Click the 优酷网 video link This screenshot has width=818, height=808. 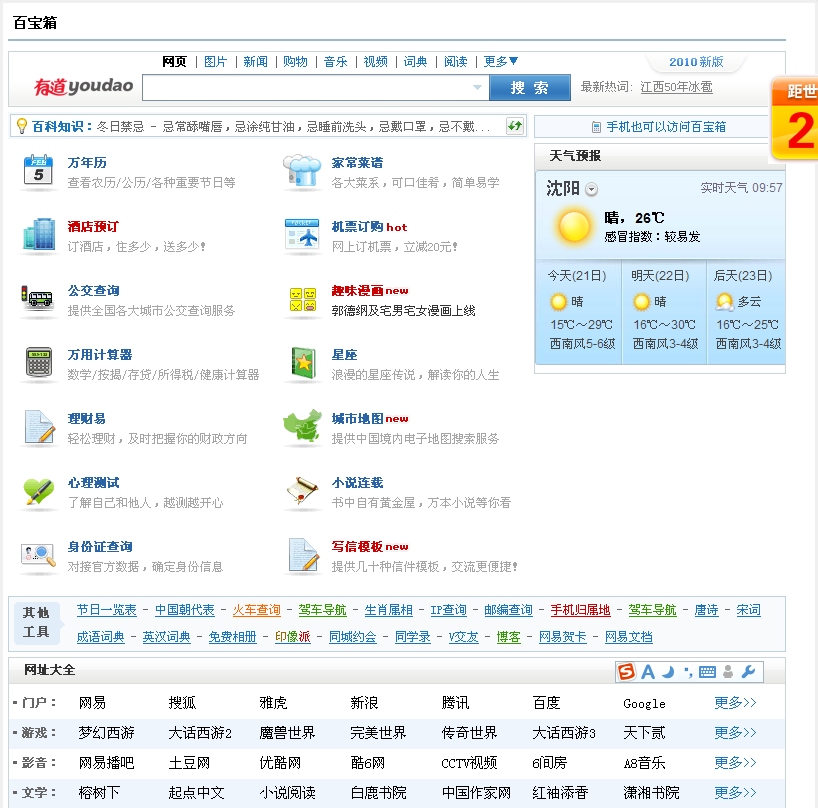click(x=280, y=763)
